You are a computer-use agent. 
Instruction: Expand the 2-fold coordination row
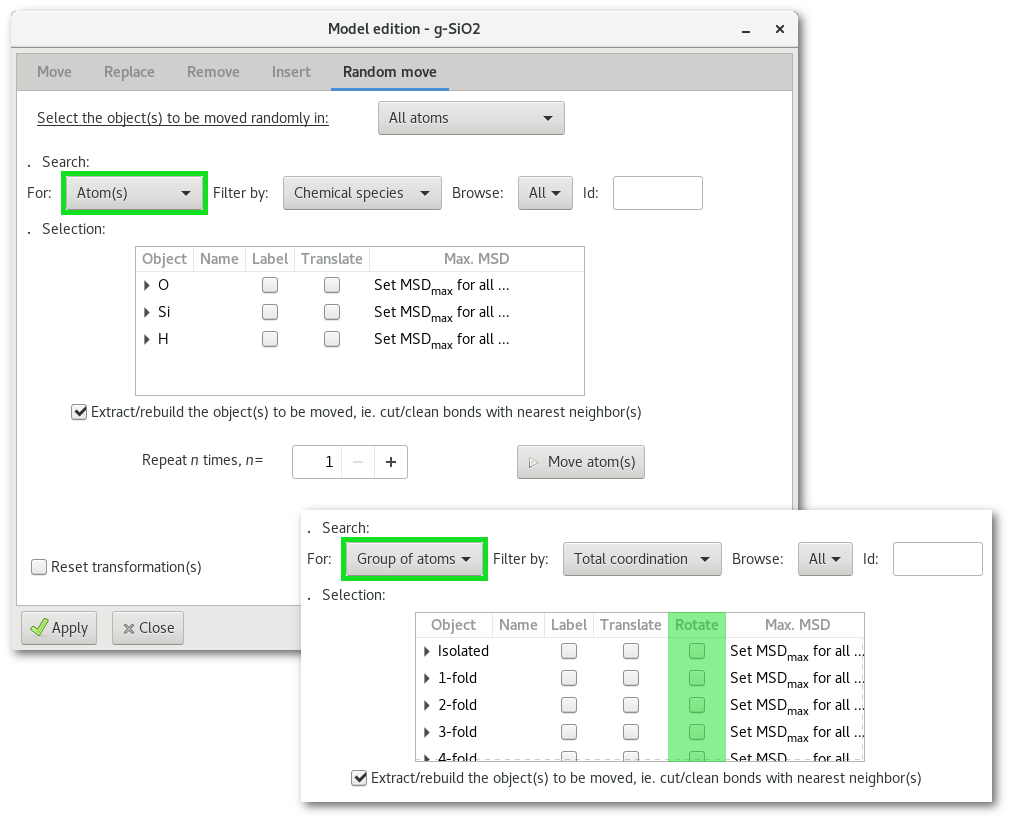click(427, 705)
